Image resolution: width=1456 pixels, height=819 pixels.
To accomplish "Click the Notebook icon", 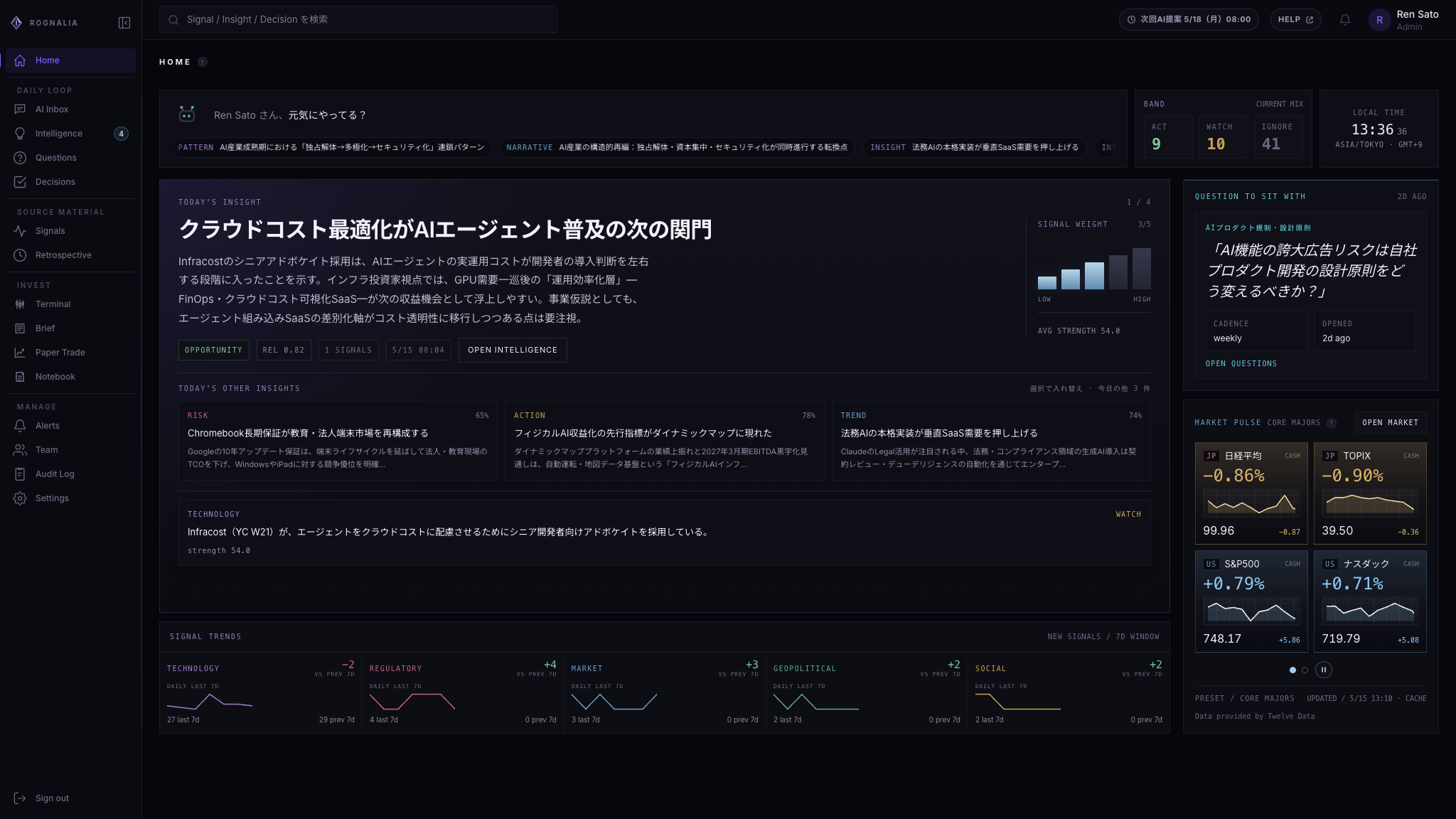I will 20,377.
